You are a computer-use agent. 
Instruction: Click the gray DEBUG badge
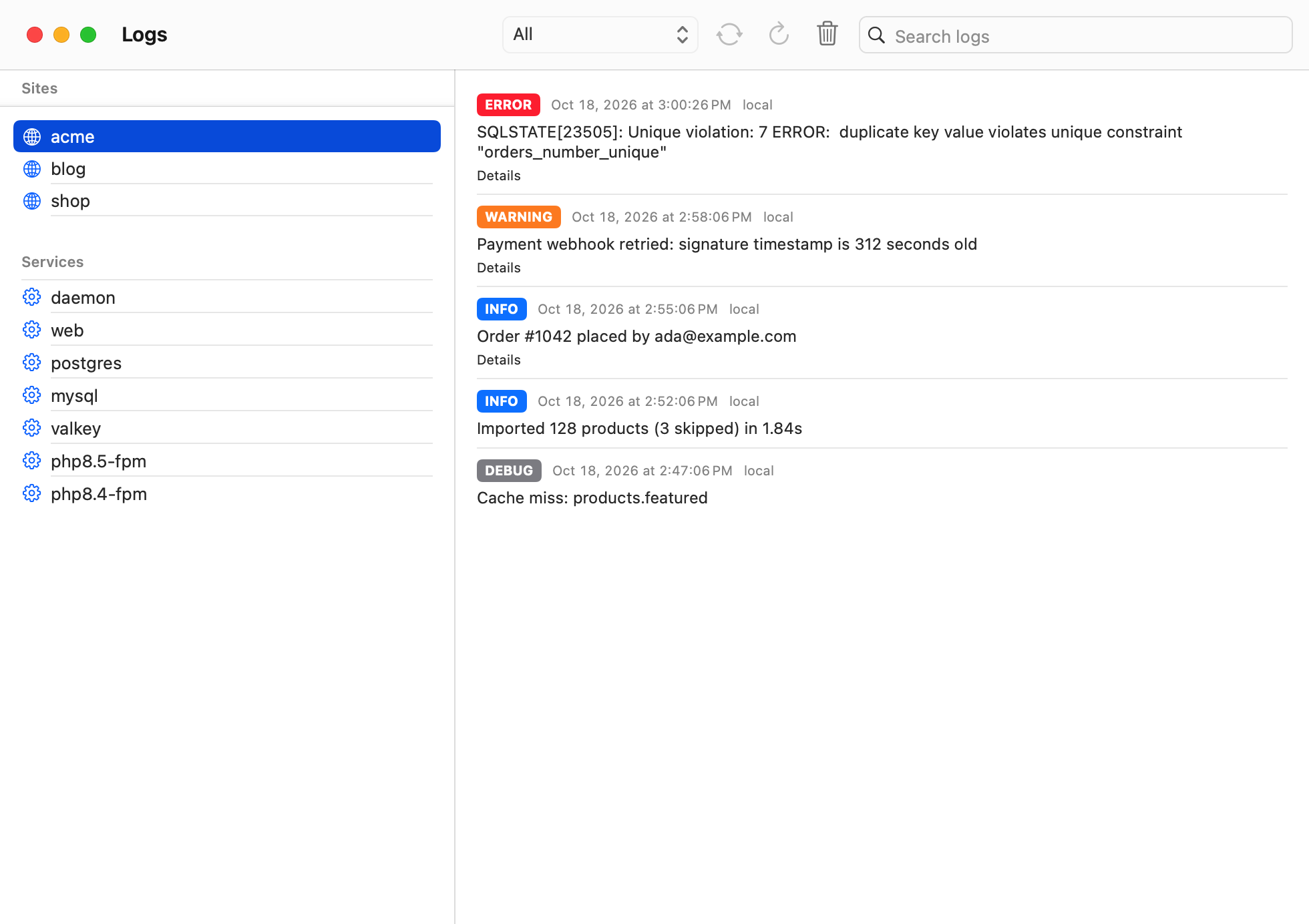pyautogui.click(x=509, y=471)
